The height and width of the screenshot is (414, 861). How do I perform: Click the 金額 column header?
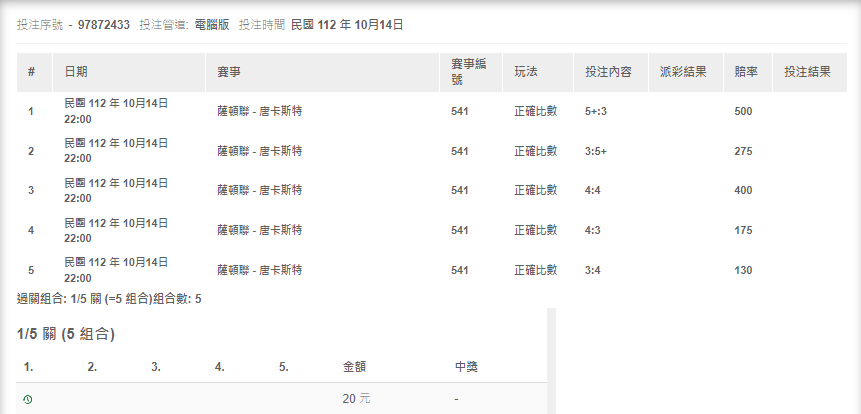tap(354, 367)
